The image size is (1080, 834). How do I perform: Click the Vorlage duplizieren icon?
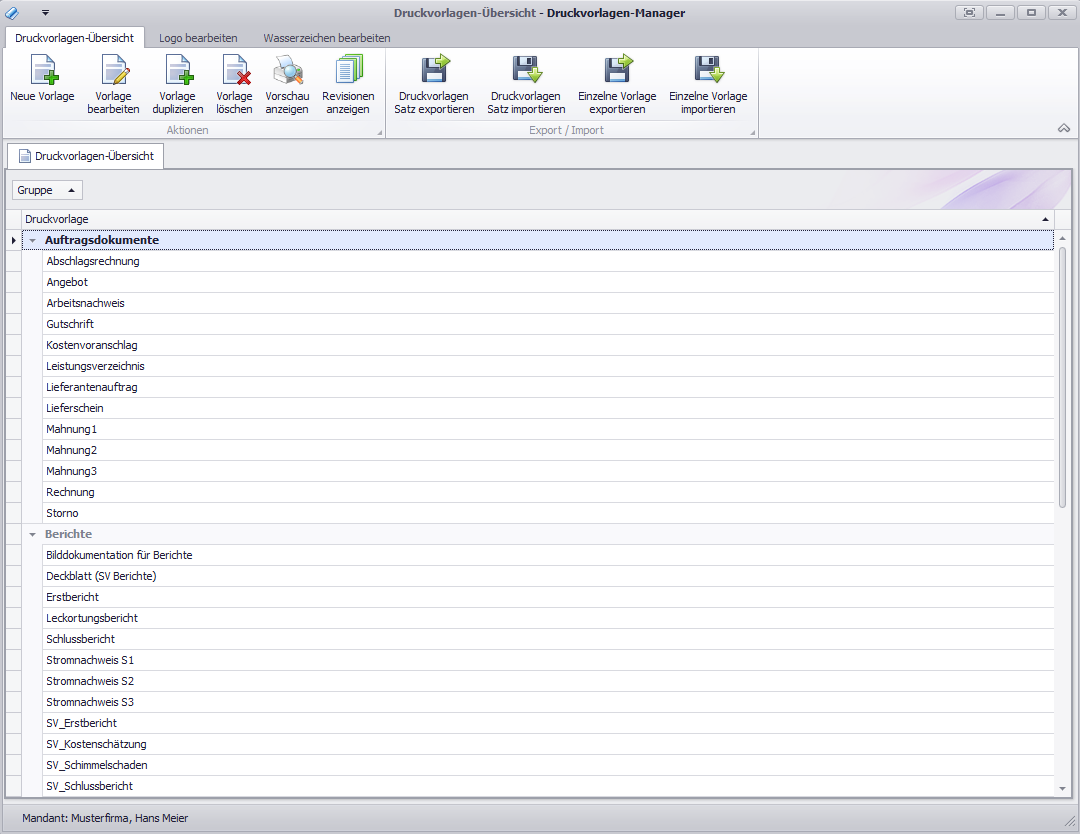(x=178, y=71)
